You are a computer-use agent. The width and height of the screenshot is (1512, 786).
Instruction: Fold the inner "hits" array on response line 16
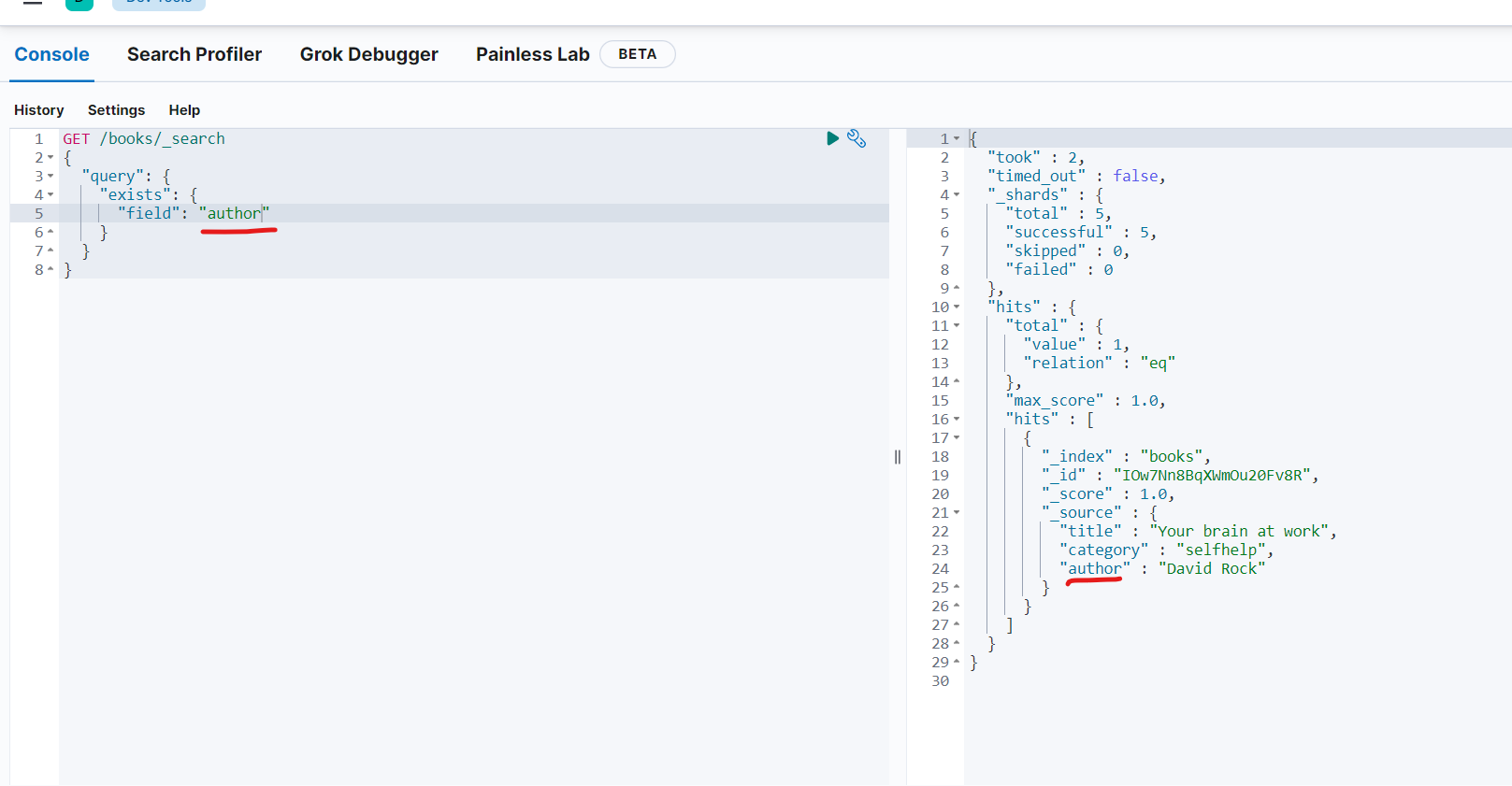click(957, 420)
